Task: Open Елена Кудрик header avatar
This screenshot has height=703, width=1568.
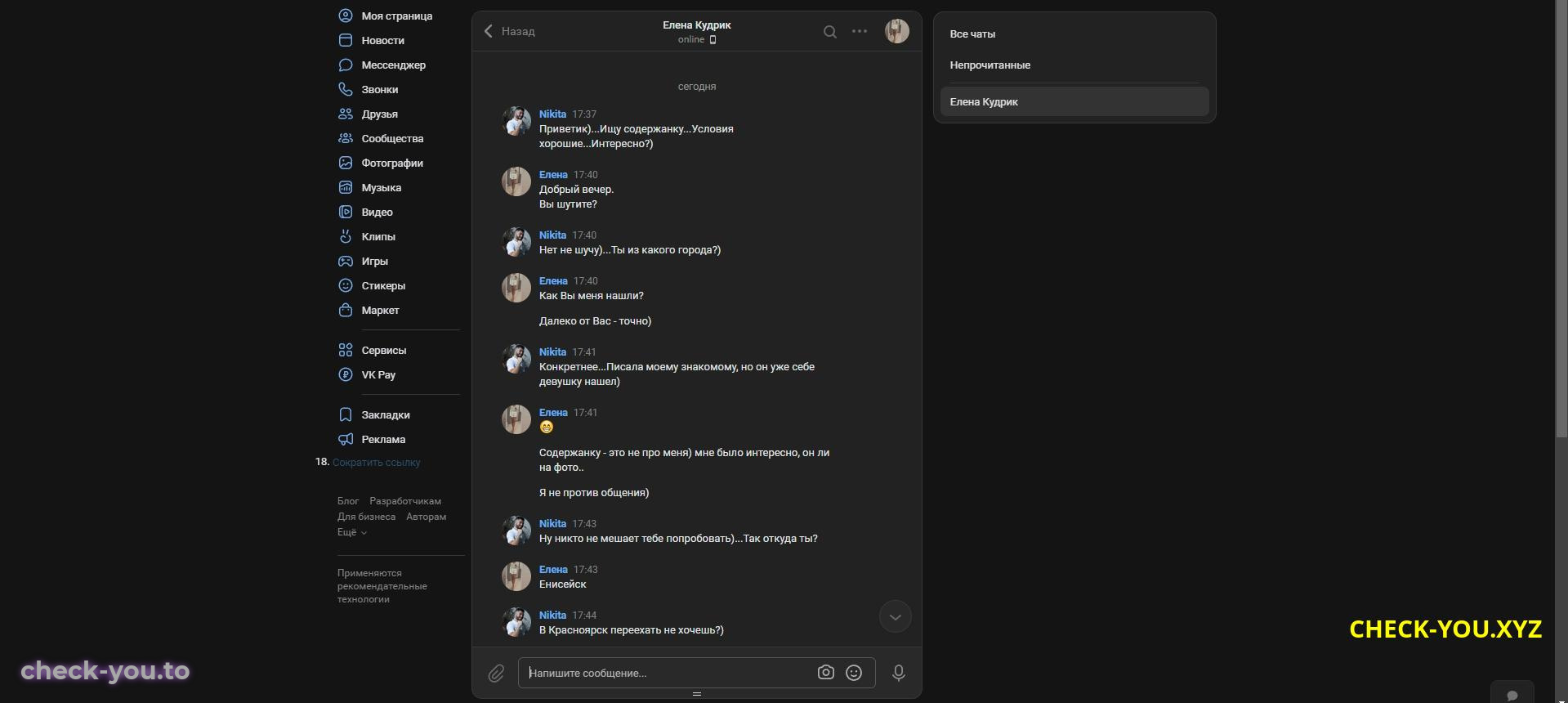Action: pyautogui.click(x=897, y=31)
